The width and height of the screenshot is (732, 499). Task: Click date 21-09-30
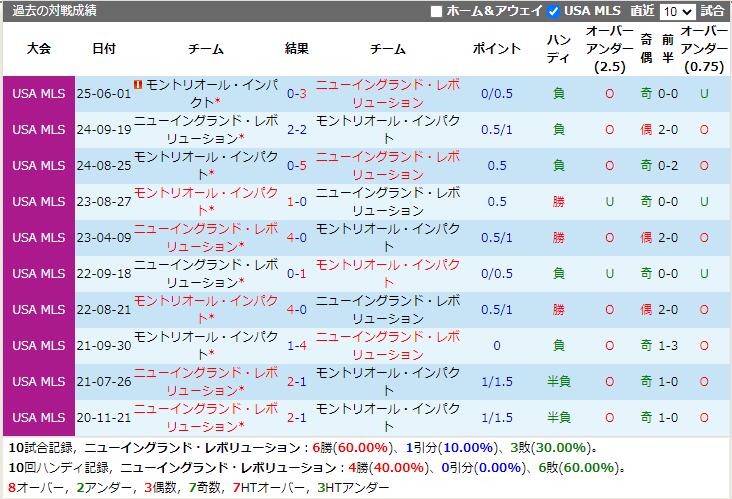coord(104,345)
